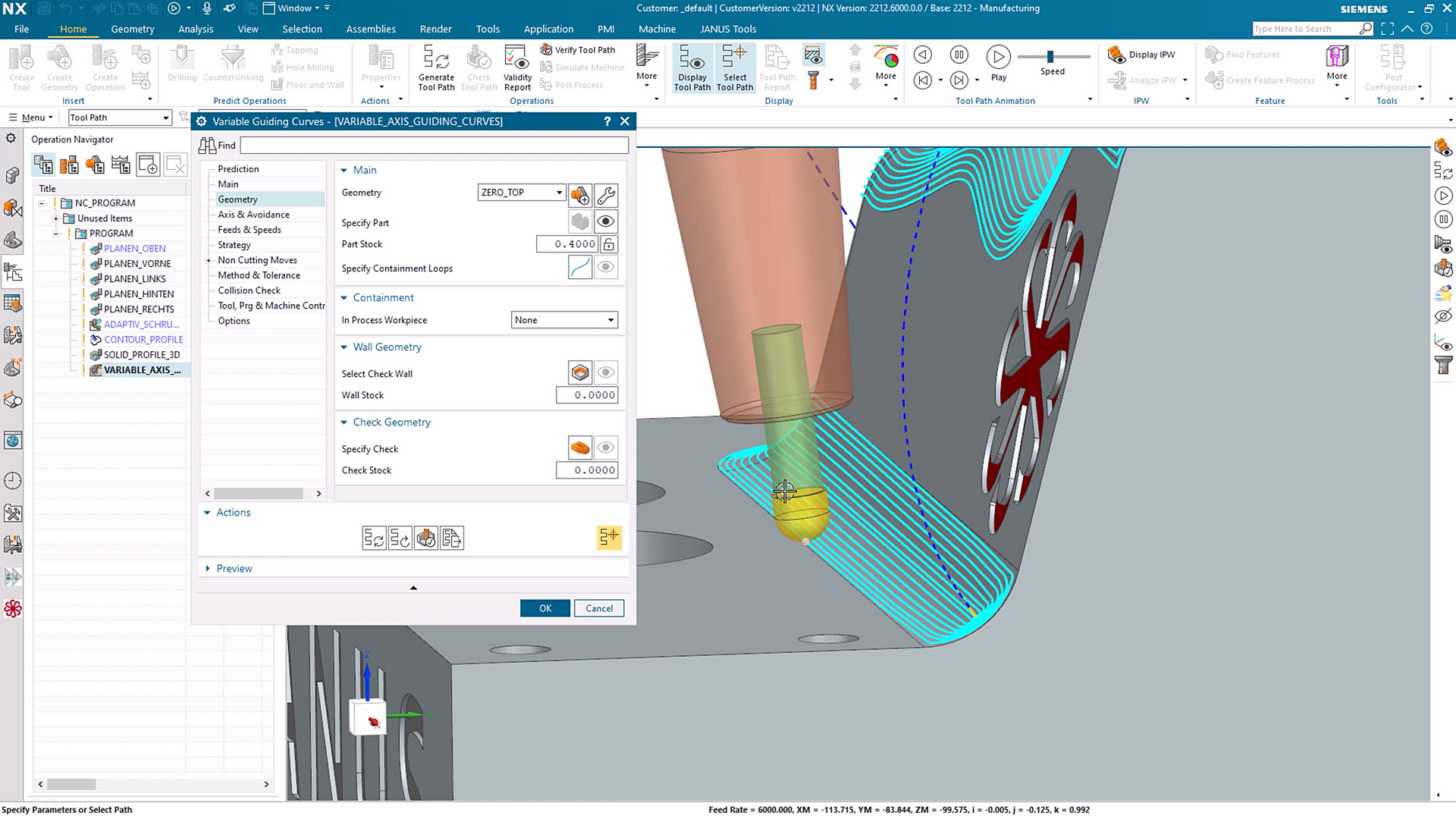Expand the Preview section
Viewport: 1456px width, 816px height.
[208, 569]
